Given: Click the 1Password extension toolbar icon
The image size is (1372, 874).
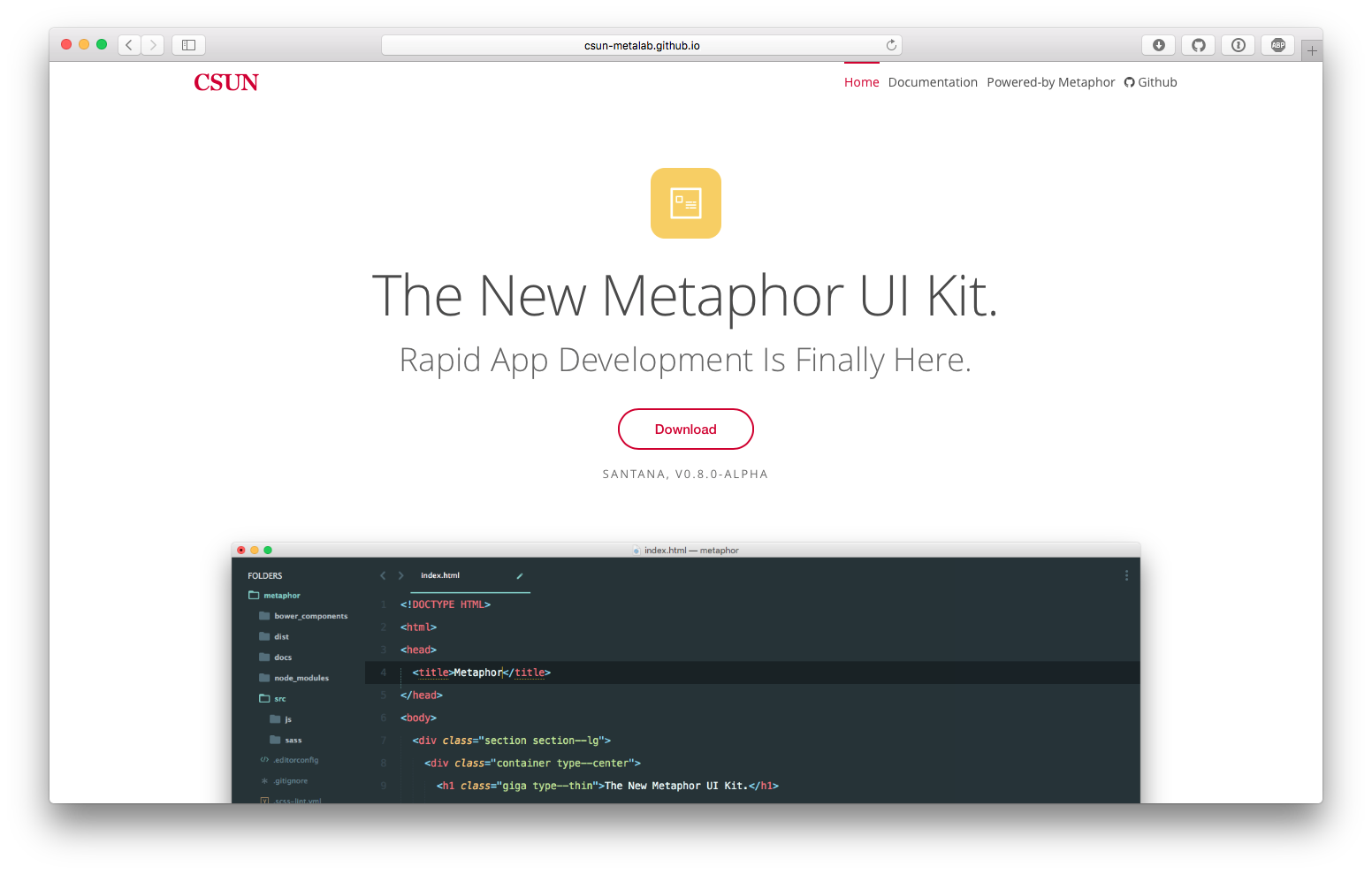Looking at the screenshot, I should pos(1239,45).
